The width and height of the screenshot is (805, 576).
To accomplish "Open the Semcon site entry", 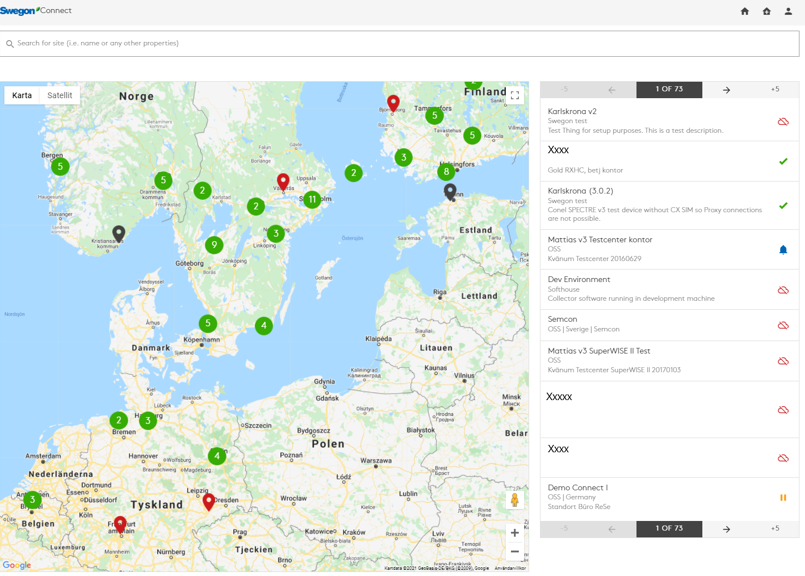I will pyautogui.click(x=669, y=324).
